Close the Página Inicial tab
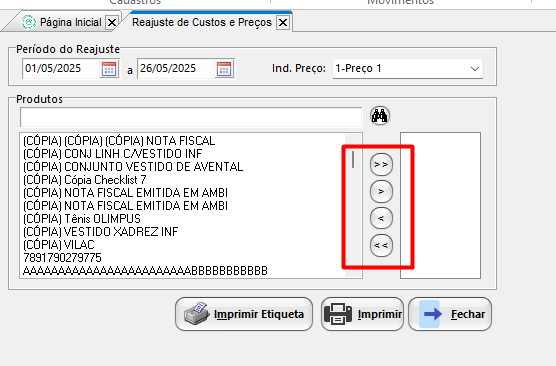This screenshot has height=366, width=556. pyautogui.click(x=112, y=23)
